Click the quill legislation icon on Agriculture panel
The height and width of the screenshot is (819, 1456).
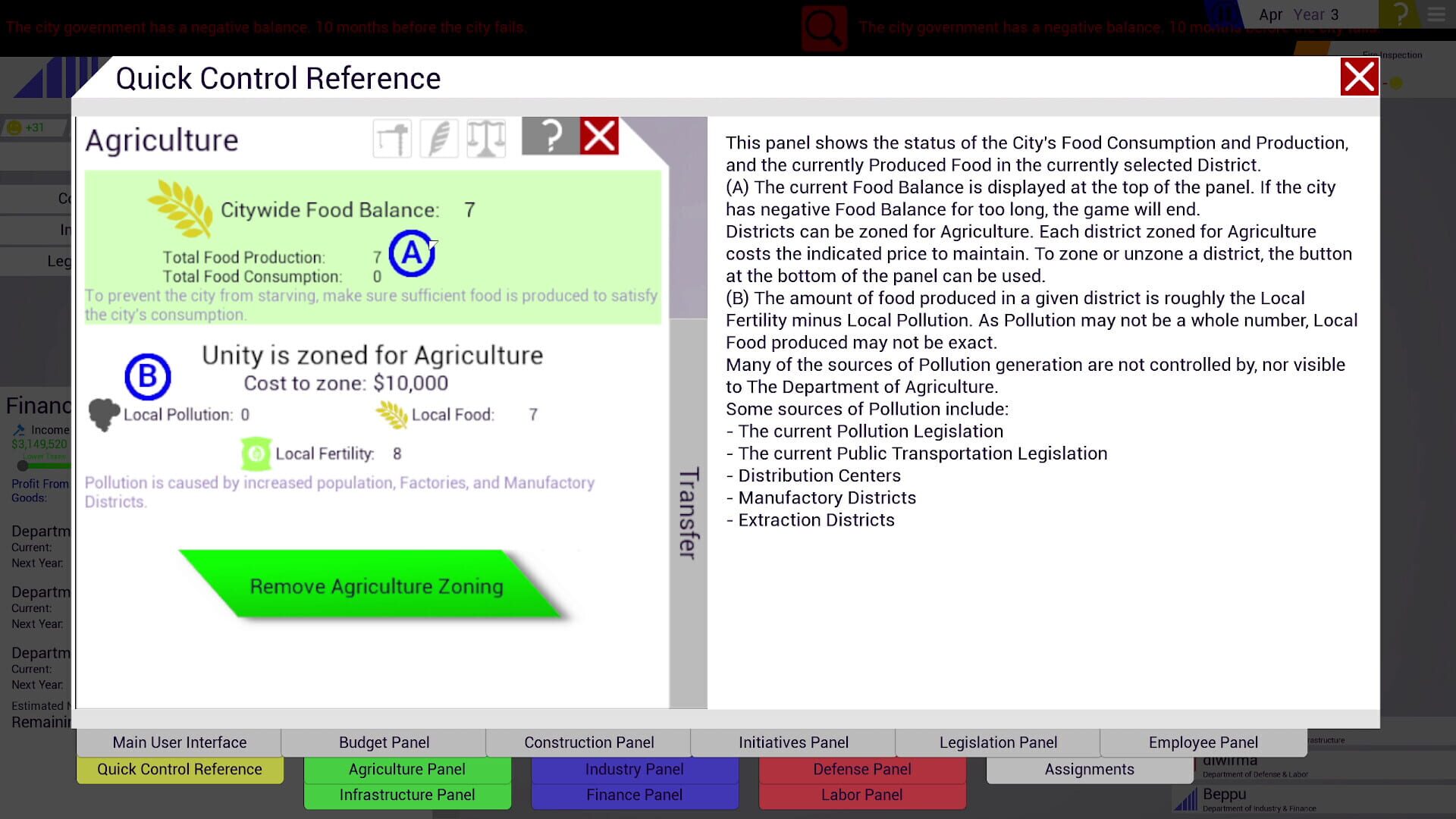click(439, 137)
